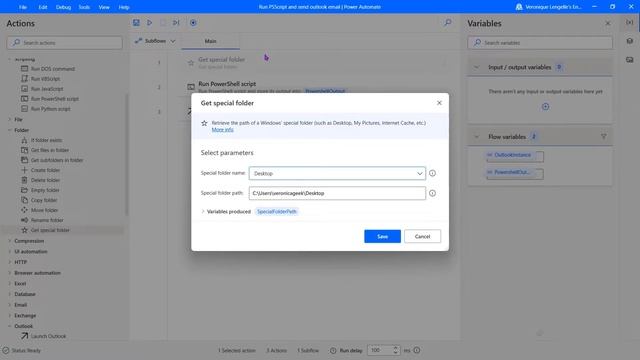Click the Save flow toolbar icon

click(136, 23)
